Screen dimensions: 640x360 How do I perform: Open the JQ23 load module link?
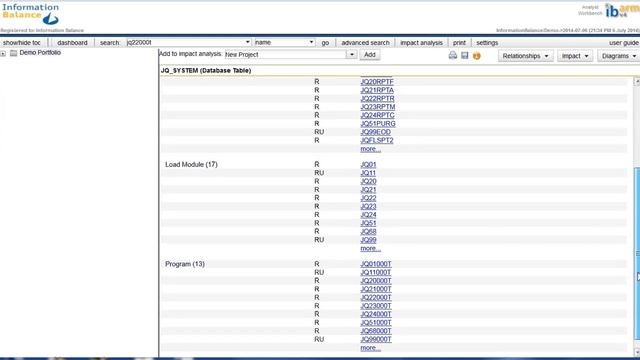(x=368, y=207)
